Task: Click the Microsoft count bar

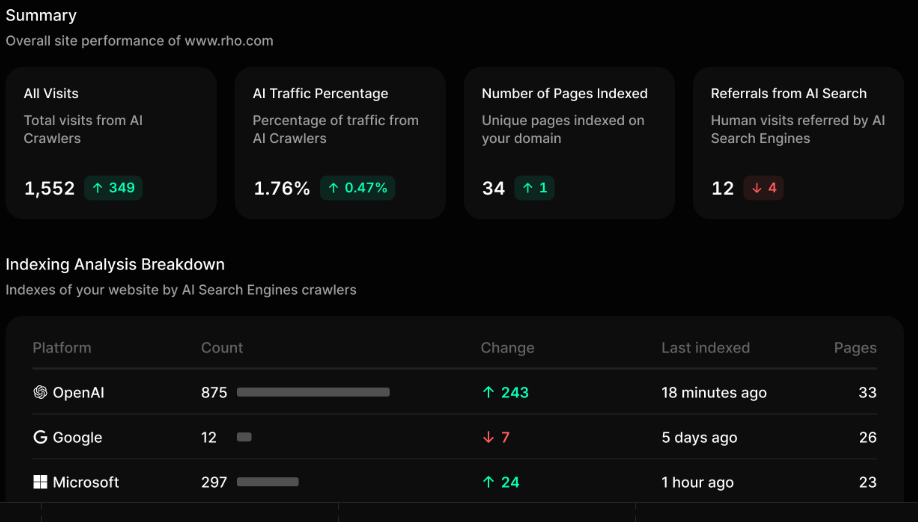Action: (268, 482)
